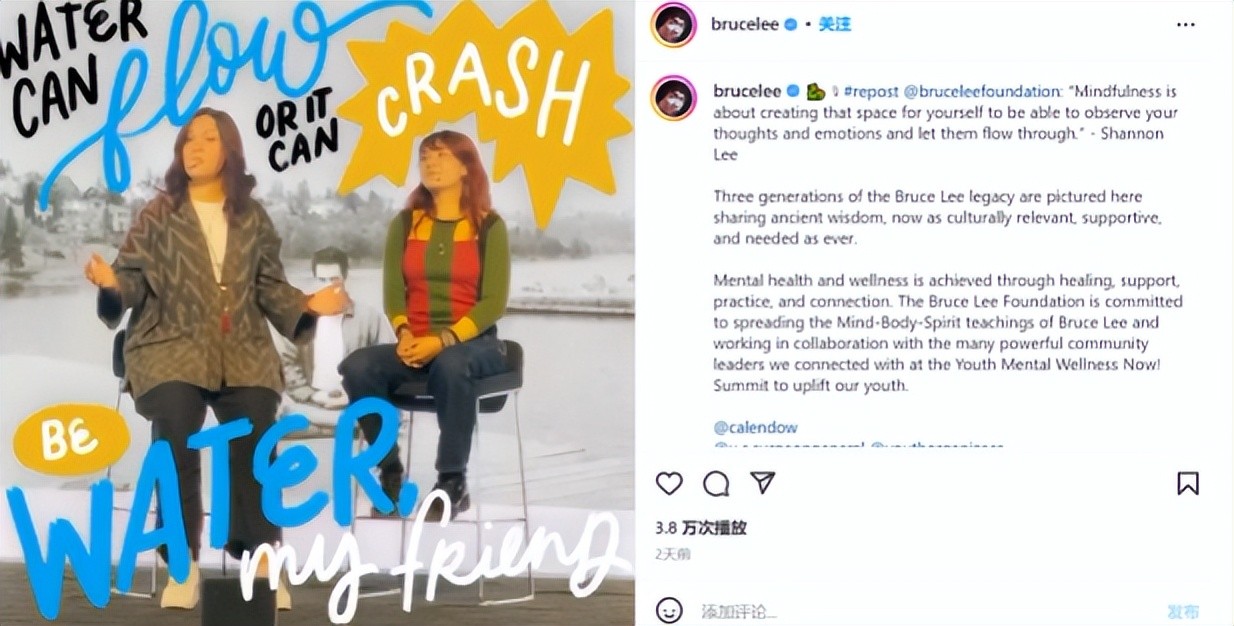Submit the comment with the 发布 button
Image resolution: width=1234 pixels, height=626 pixels.
(1183, 611)
